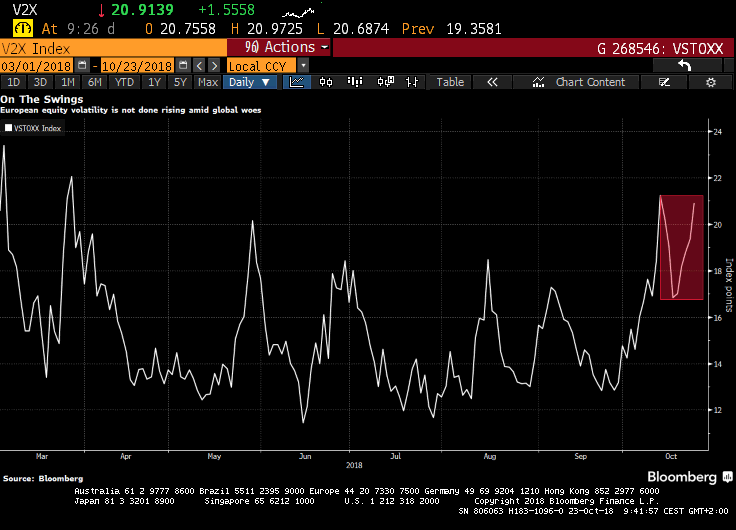Select the YTD range tab
Screen dimensions: 736x530
[x=124, y=82]
